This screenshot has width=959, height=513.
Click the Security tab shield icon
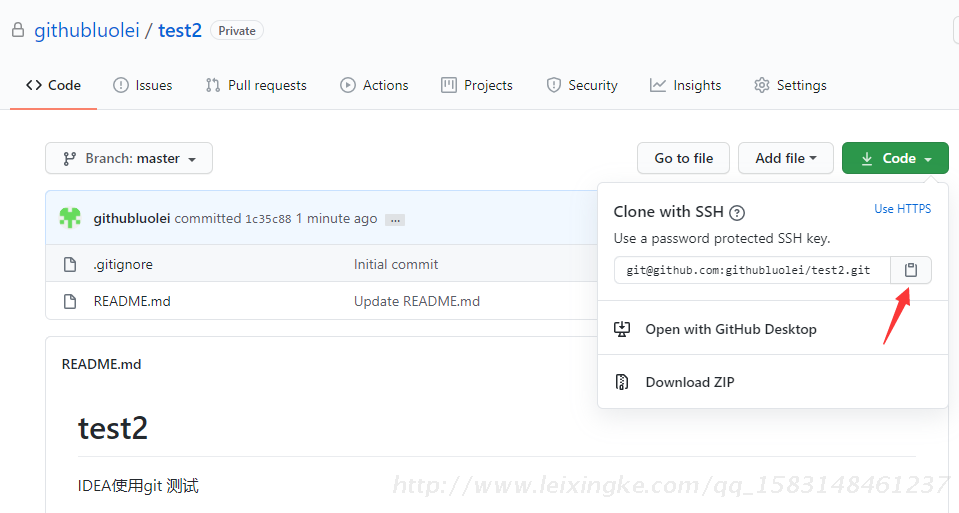click(553, 85)
